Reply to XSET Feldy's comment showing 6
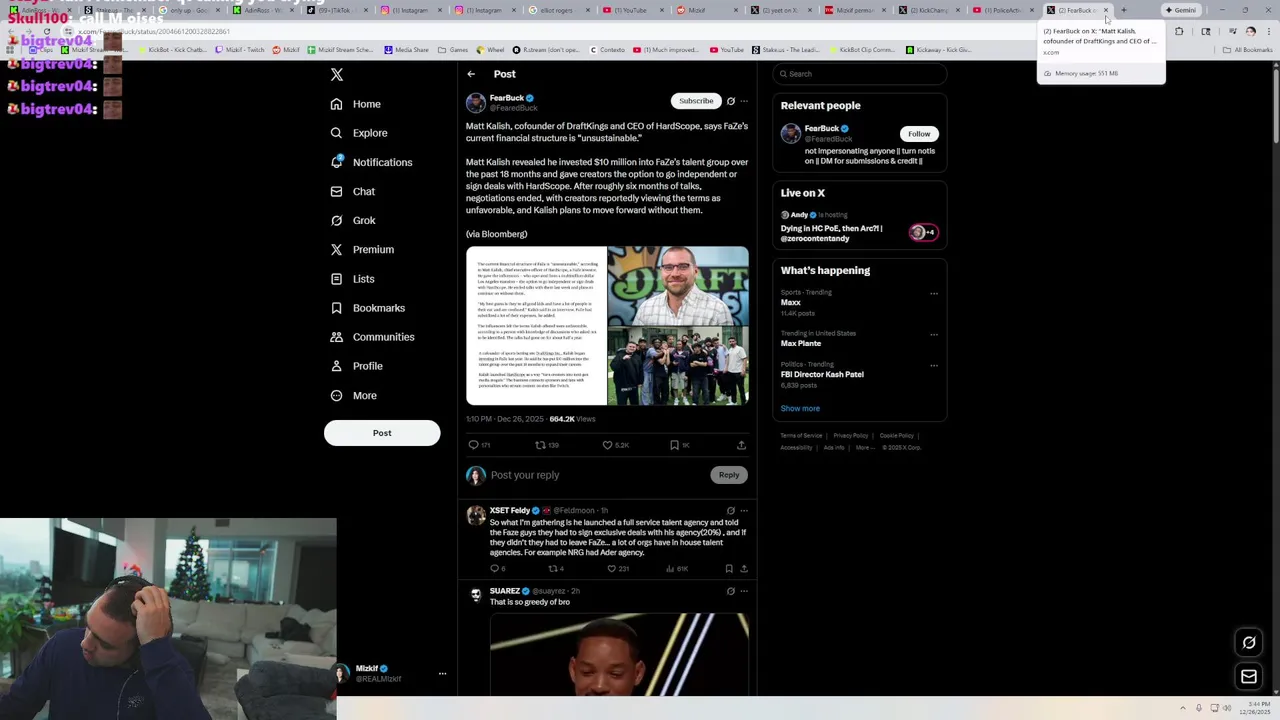Screen dimensions: 1280x720 (x=497, y=569)
